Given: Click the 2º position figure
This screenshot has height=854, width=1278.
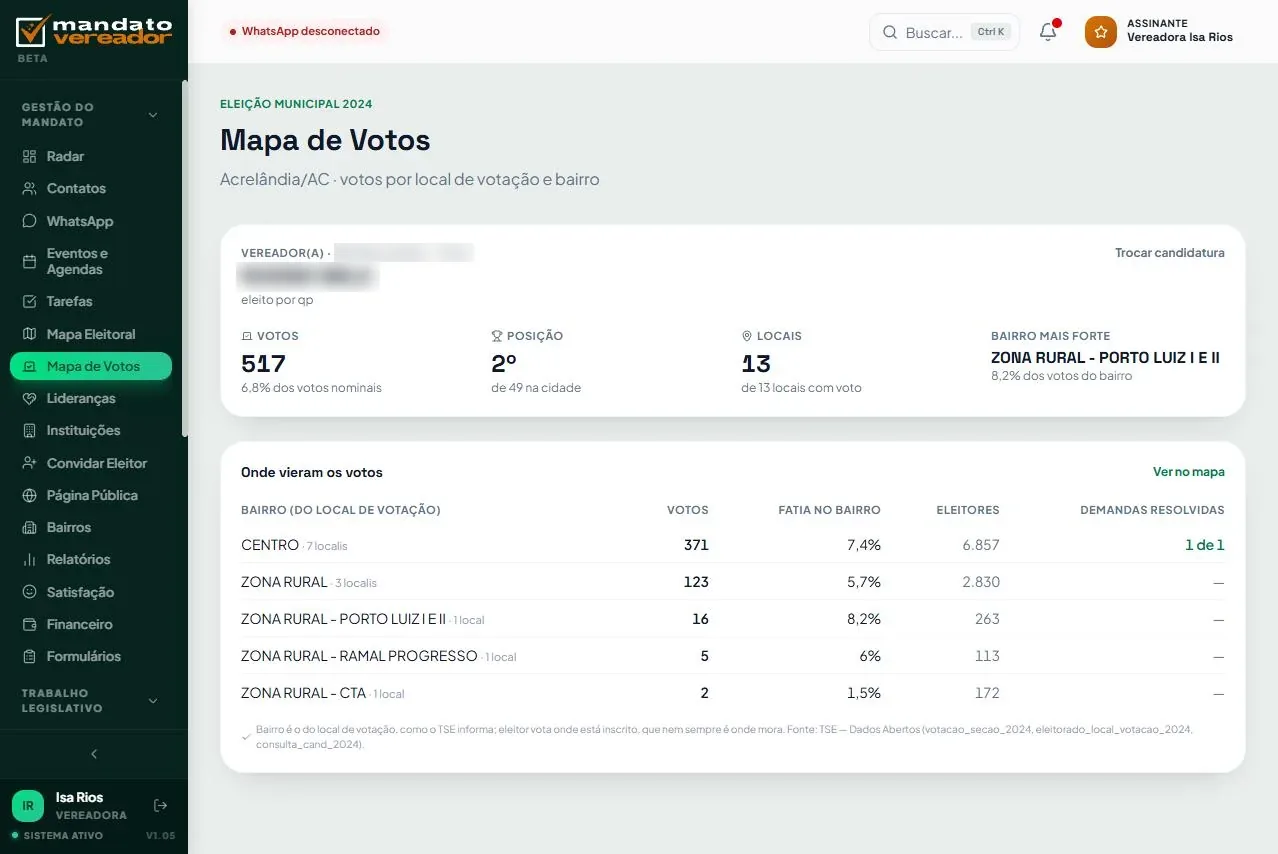Looking at the screenshot, I should [x=504, y=363].
